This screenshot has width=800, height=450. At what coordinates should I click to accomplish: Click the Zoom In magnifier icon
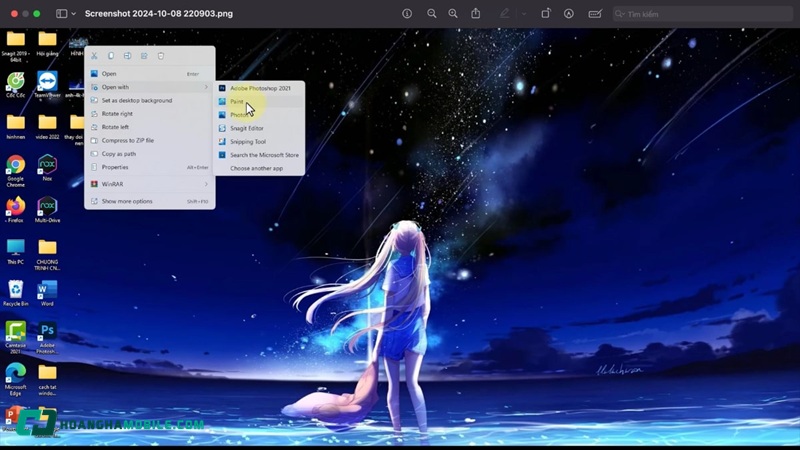[x=453, y=14]
